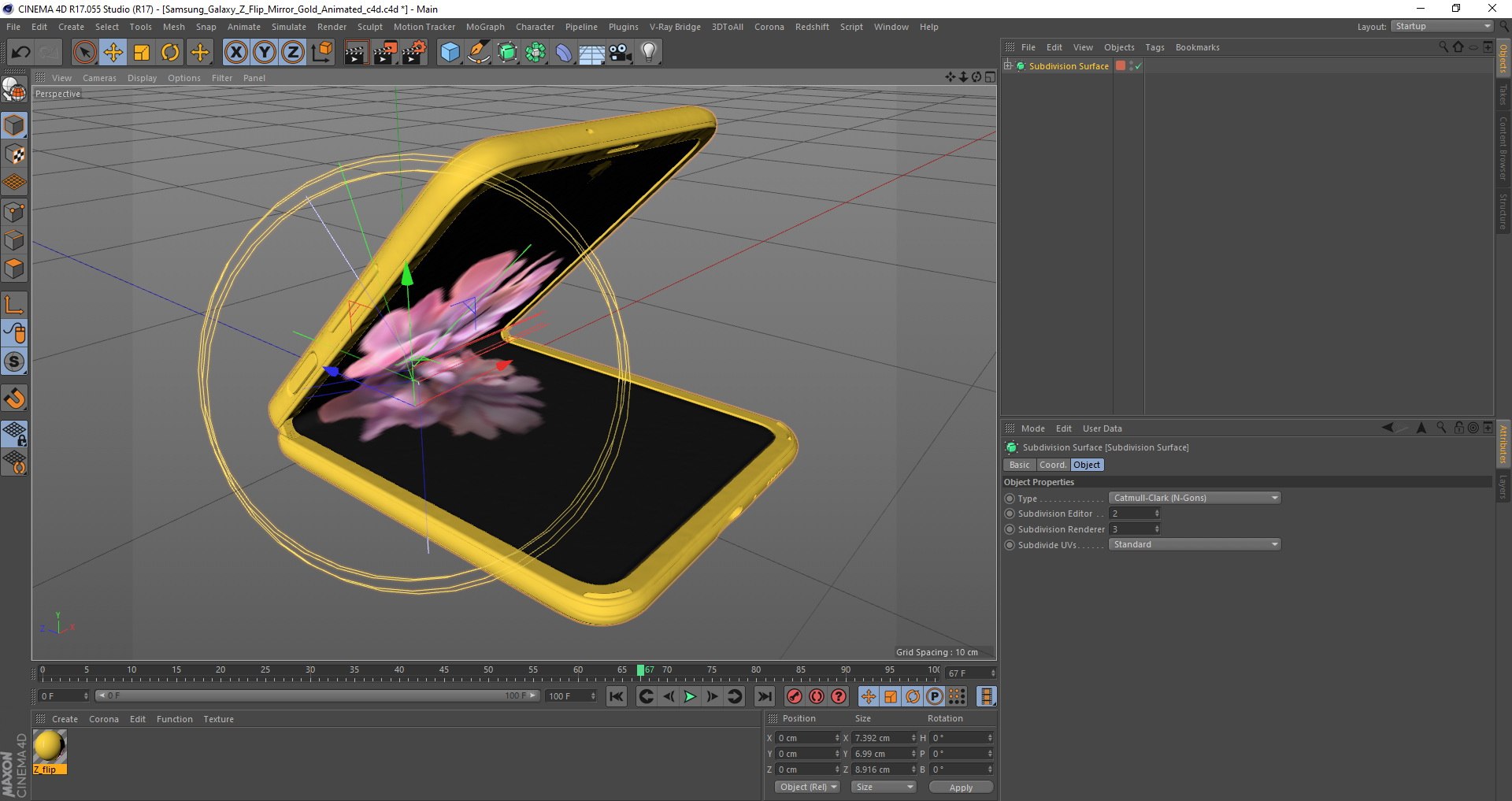This screenshot has width=1512, height=801.
Task: Click the Bend deformer icon
Action: (x=564, y=53)
